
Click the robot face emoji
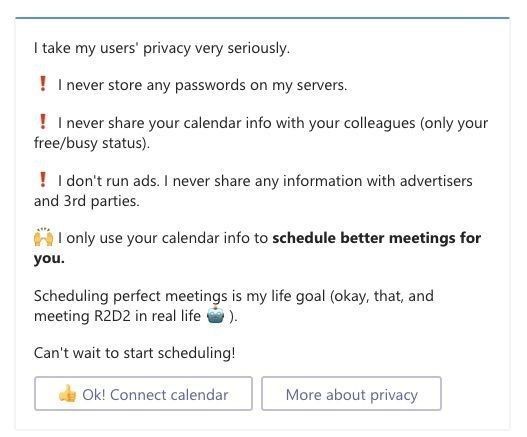tap(215, 315)
